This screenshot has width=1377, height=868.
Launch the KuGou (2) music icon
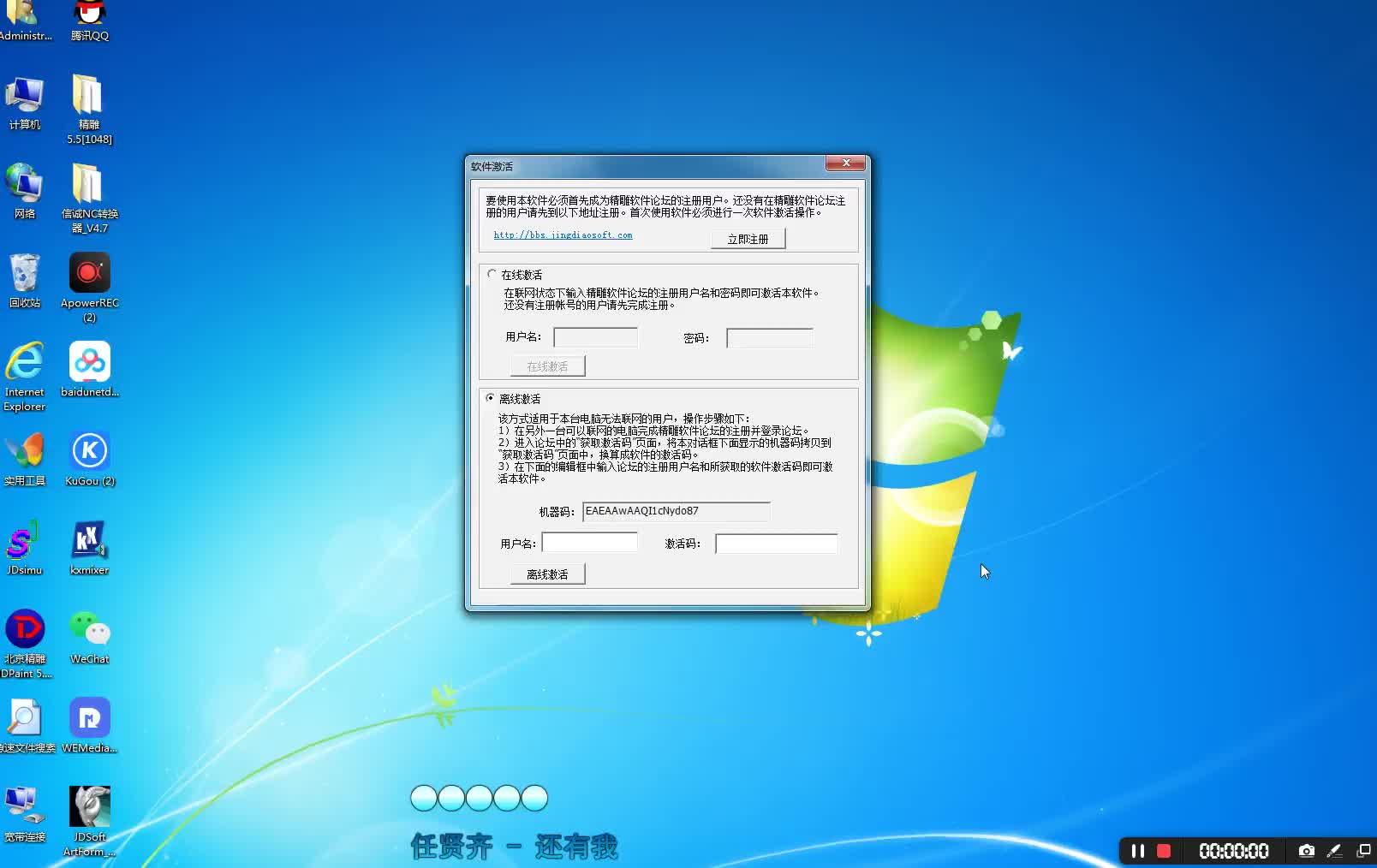pos(89,458)
